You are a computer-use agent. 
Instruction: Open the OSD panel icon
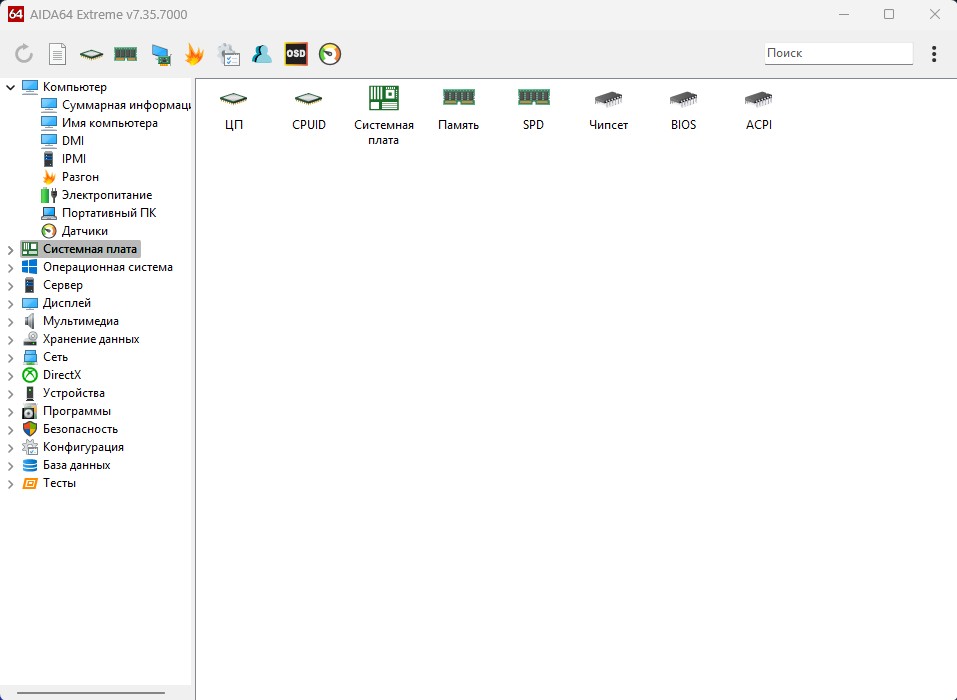coord(296,54)
